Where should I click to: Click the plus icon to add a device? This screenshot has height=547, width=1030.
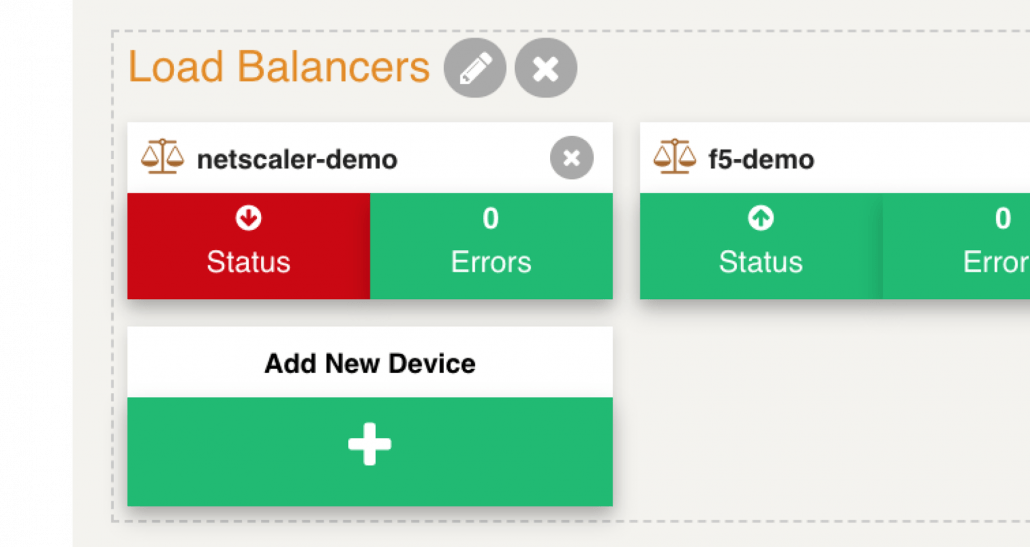370,444
